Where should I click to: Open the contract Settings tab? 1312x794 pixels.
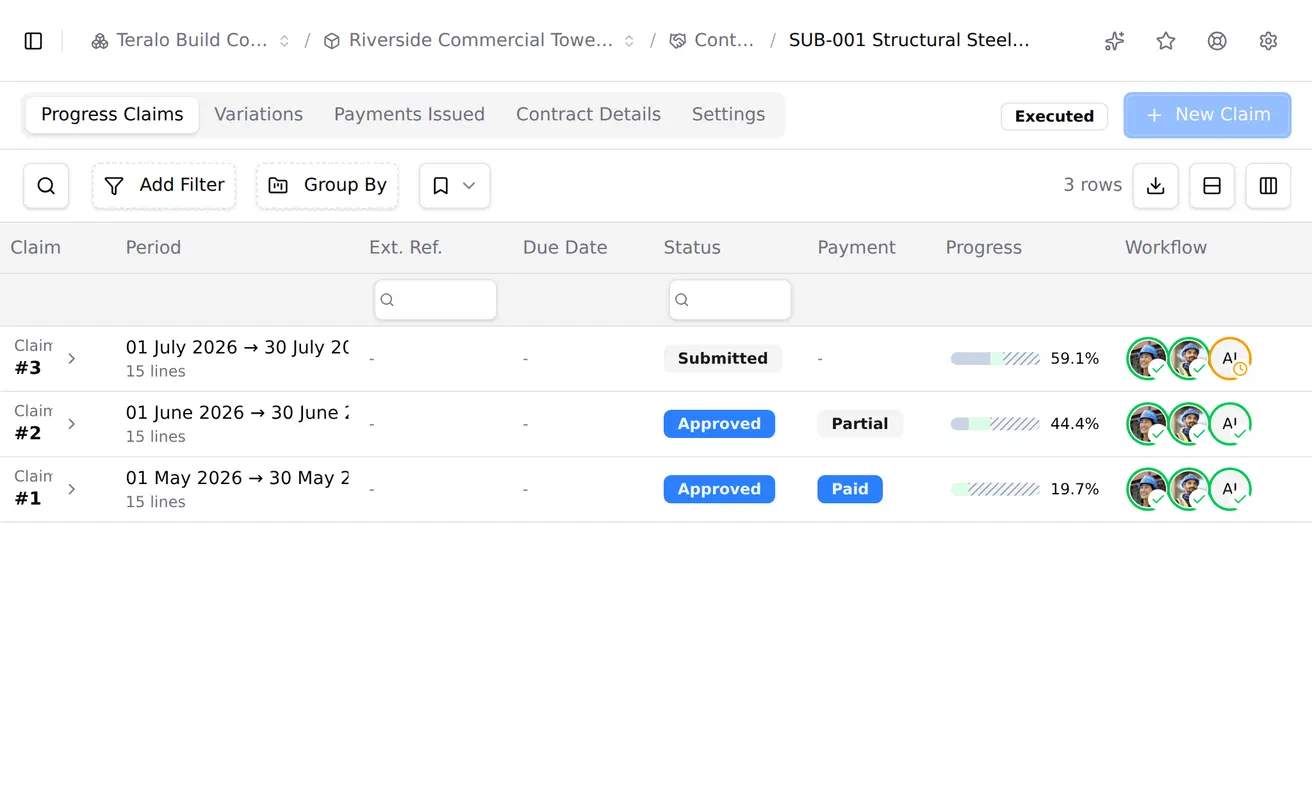point(728,115)
